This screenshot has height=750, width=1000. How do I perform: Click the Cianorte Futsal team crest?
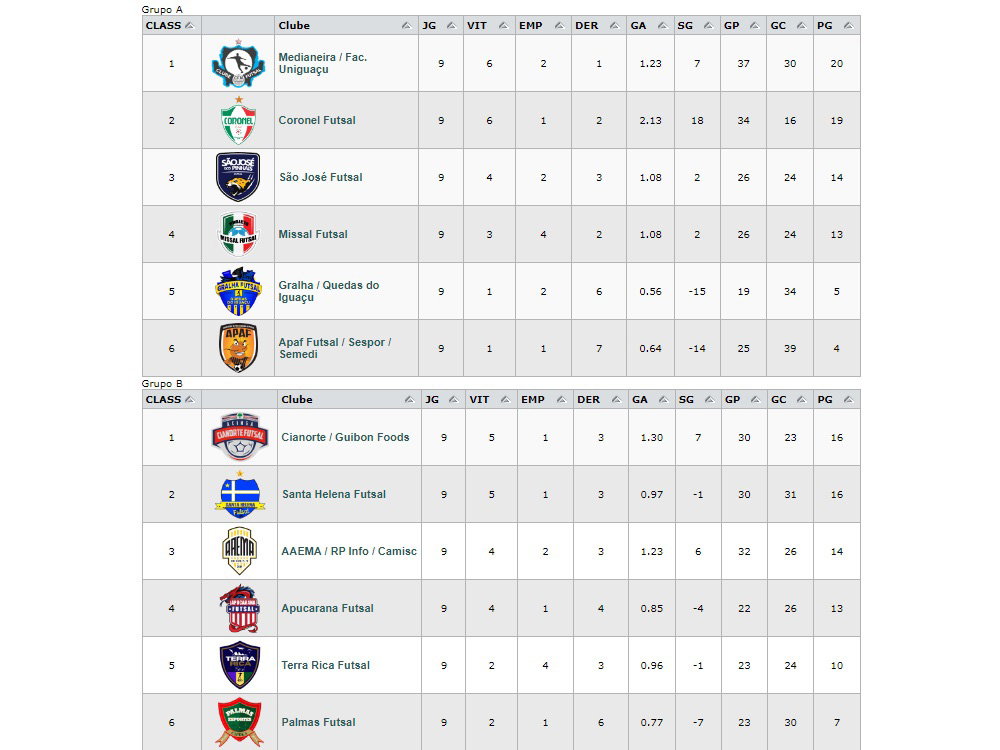(x=239, y=437)
